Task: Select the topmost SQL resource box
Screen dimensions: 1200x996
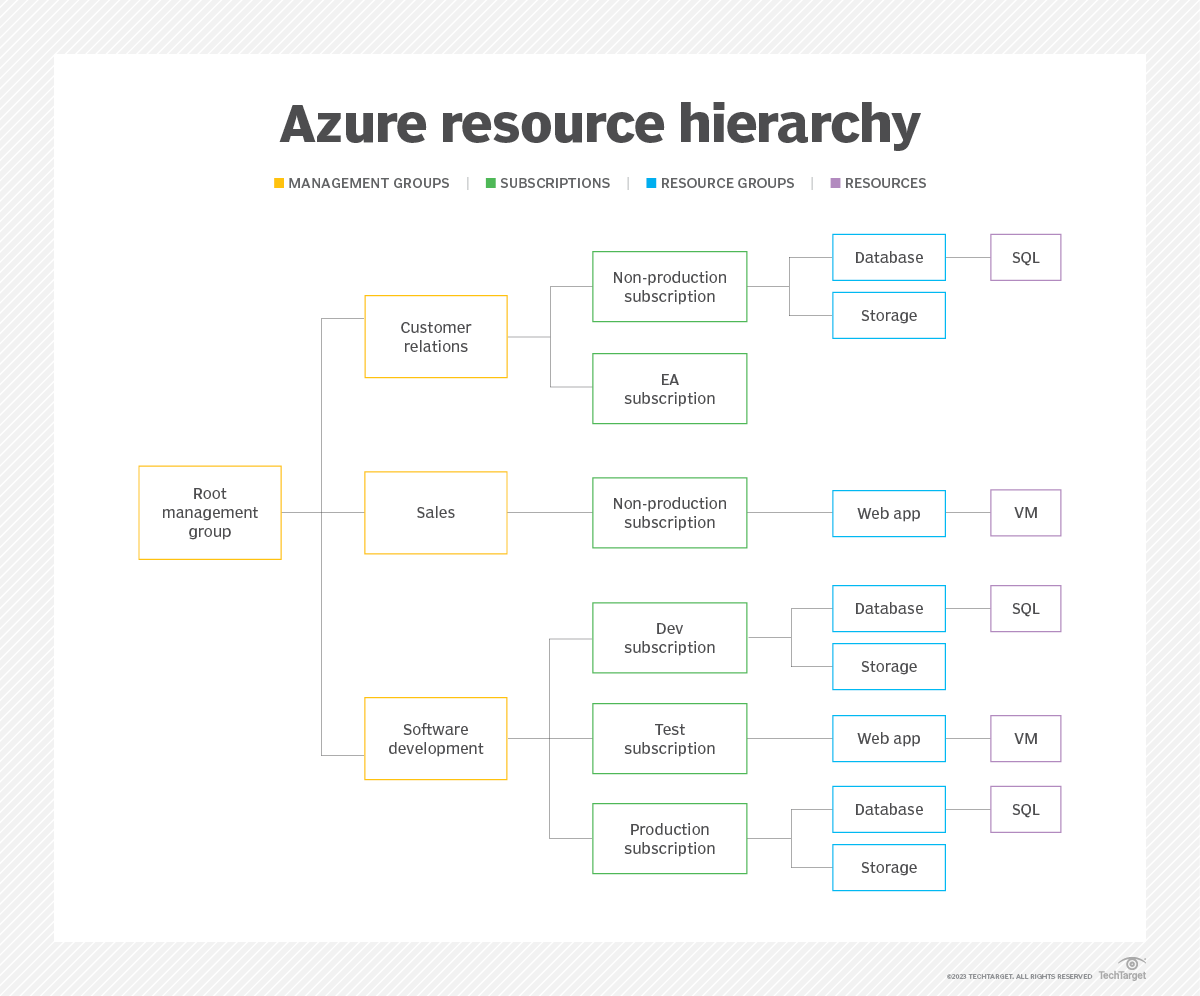Action: (1025, 257)
